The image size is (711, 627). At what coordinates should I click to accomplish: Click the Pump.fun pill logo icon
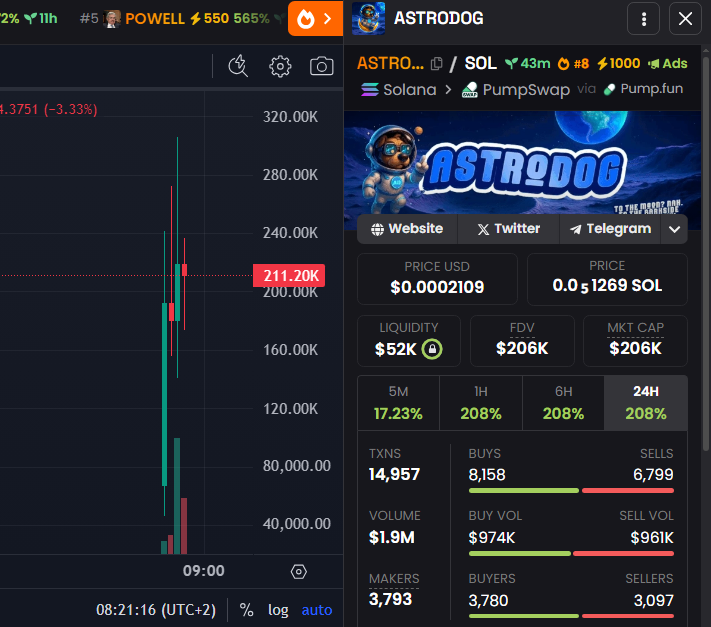609,89
